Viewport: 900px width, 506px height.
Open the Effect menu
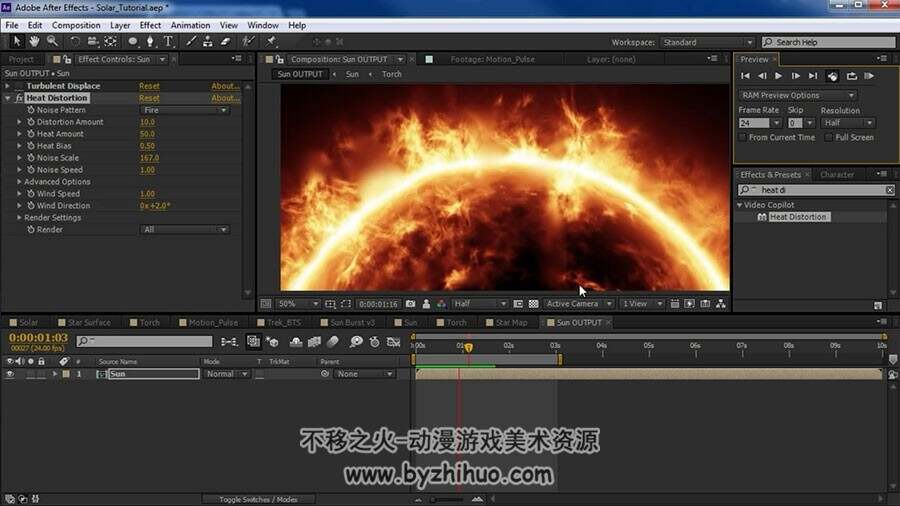[150, 25]
